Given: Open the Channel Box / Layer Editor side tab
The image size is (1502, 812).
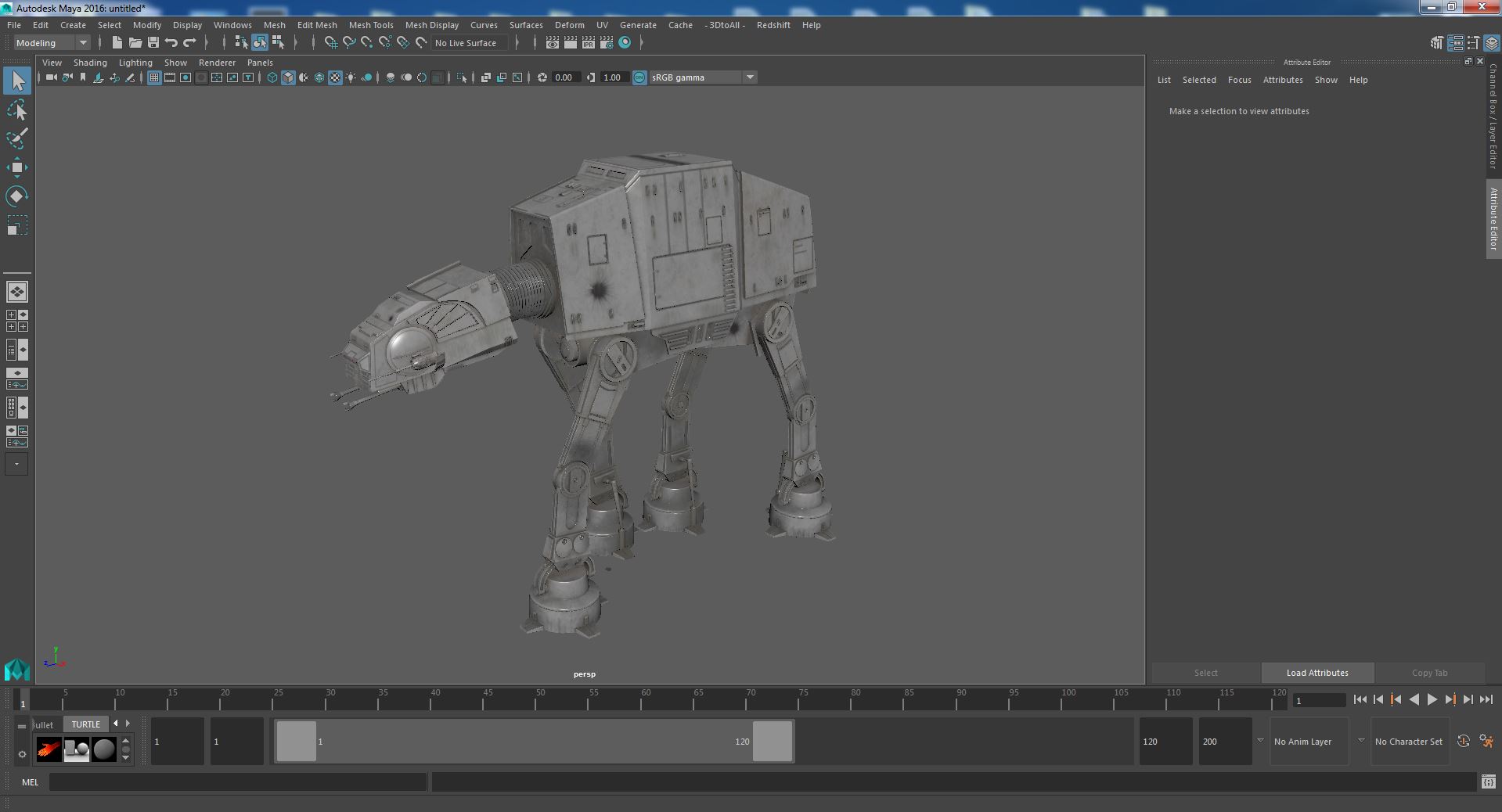Looking at the screenshot, I should click(1493, 116).
